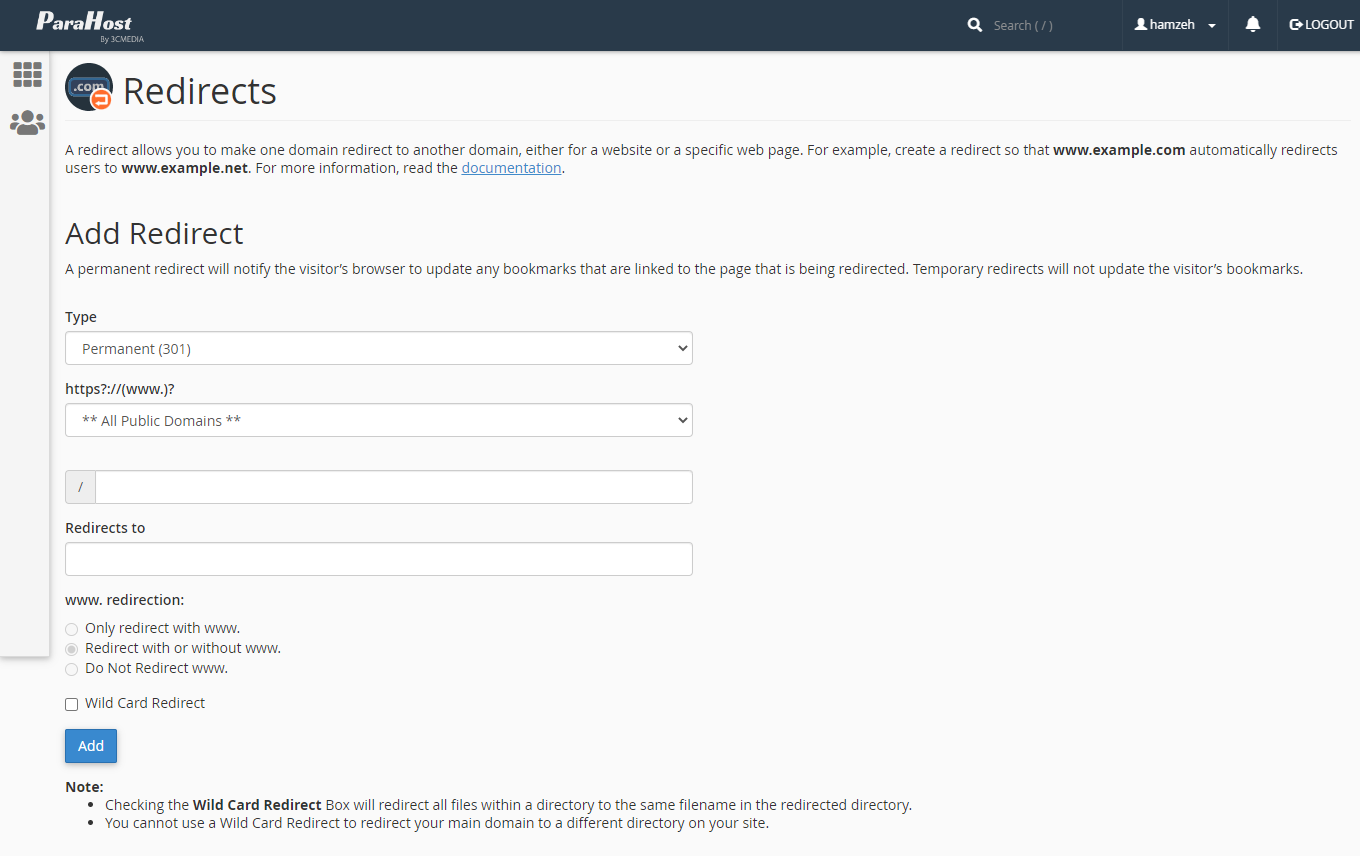Select "Redirect with or without www." option
The image size is (1360, 856).
[x=71, y=649]
